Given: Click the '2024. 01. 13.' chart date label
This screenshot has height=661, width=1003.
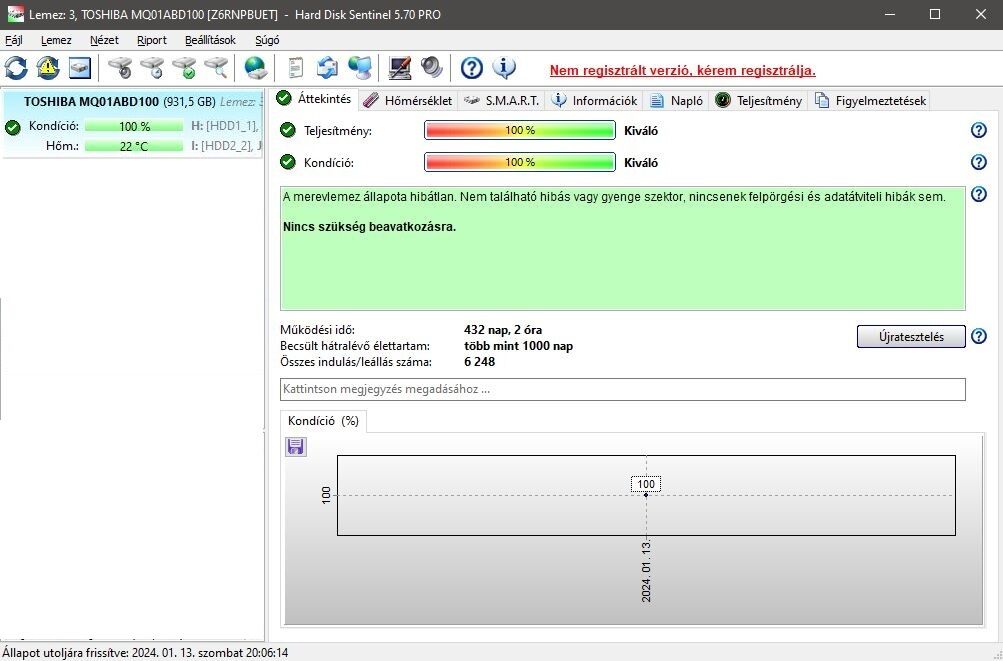Looking at the screenshot, I should 646,571.
